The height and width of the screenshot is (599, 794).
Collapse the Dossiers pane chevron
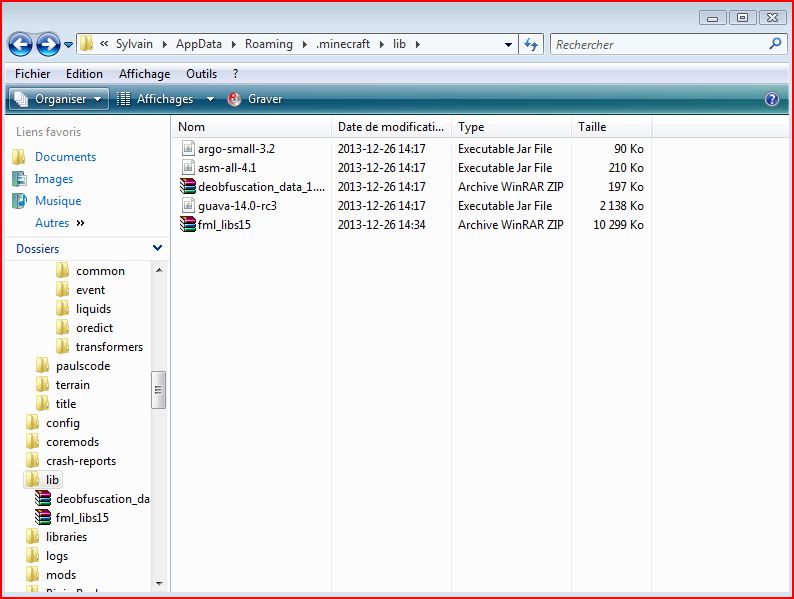point(157,248)
